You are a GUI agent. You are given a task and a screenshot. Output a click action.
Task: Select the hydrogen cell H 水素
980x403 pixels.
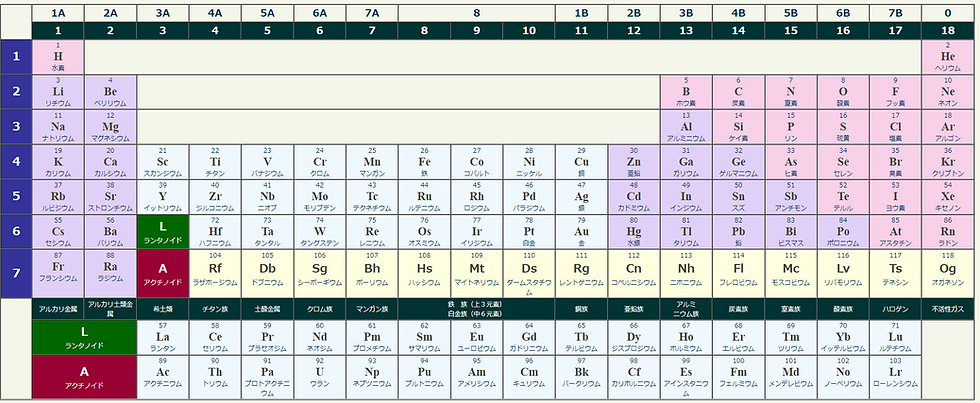58,57
